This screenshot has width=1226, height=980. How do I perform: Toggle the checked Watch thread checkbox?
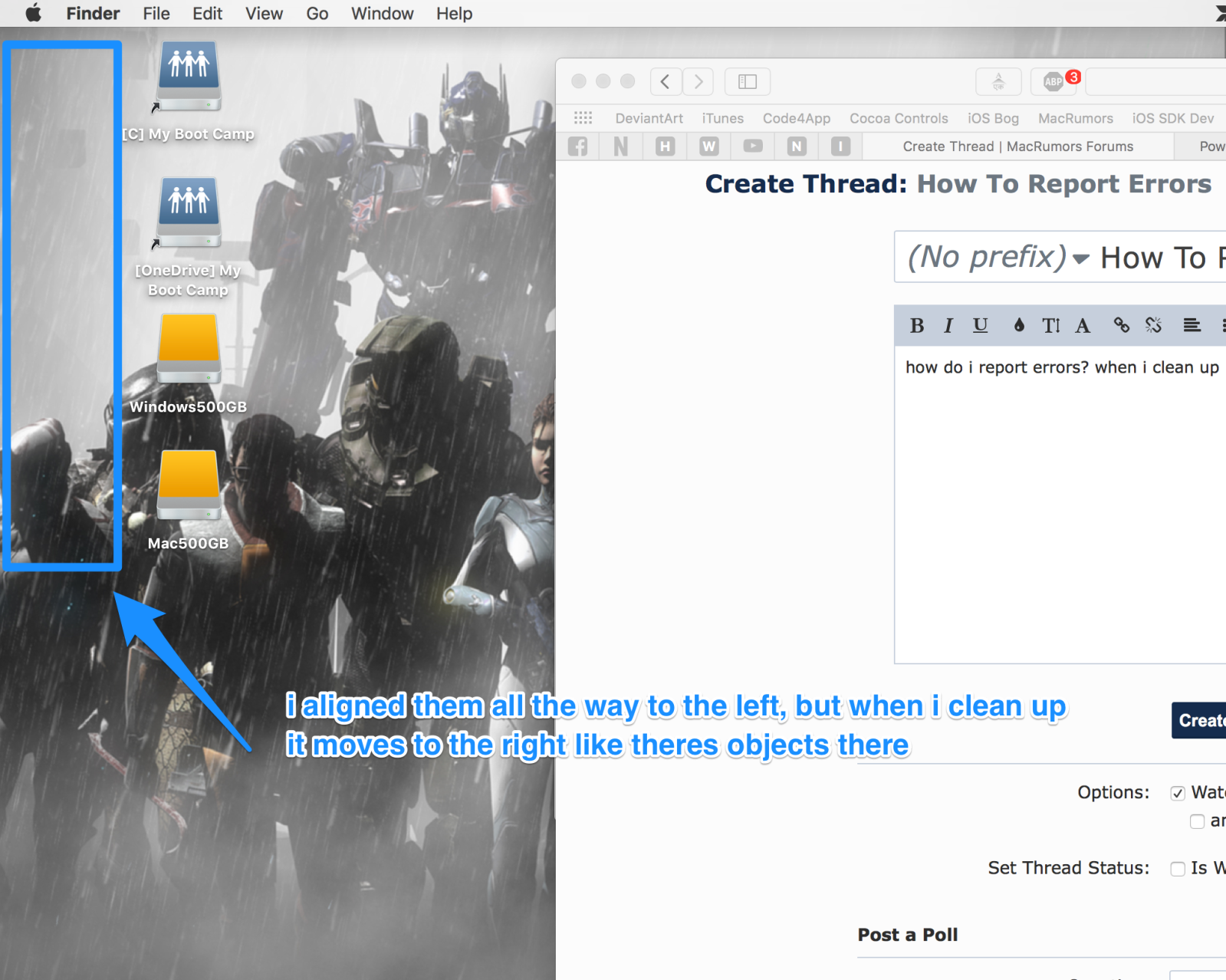[1178, 793]
